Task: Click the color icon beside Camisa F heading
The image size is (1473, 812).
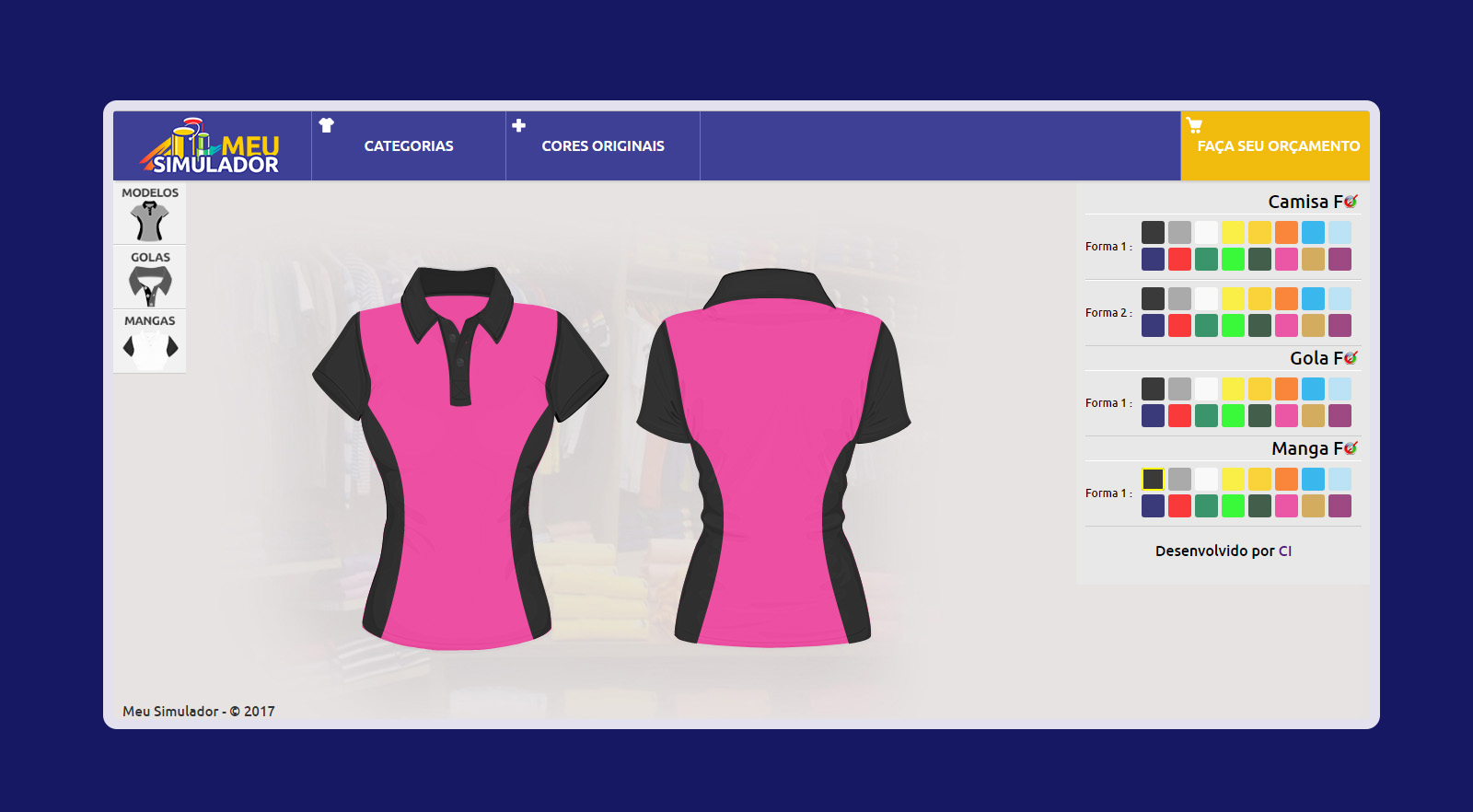Action: point(1351,201)
